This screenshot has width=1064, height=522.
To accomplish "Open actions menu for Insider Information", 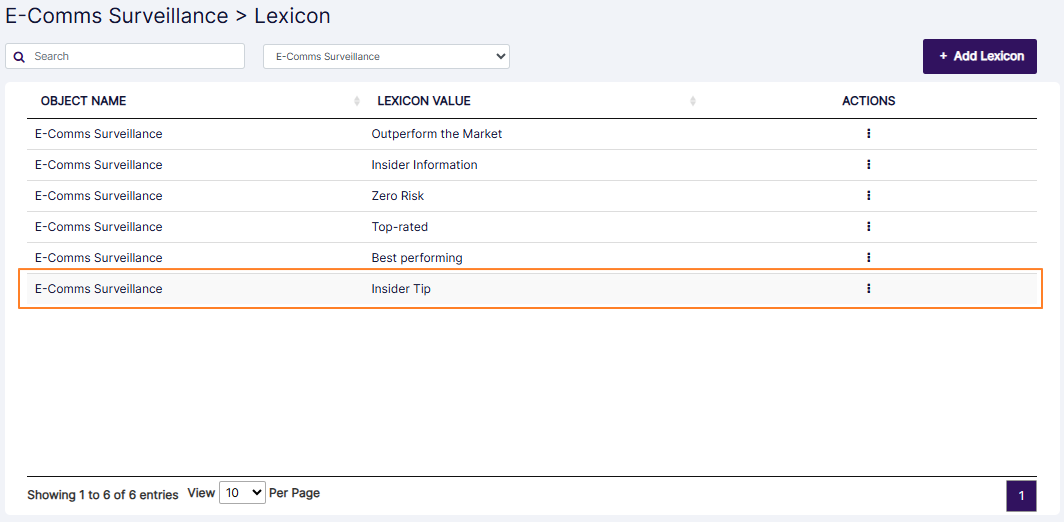I will [x=869, y=164].
